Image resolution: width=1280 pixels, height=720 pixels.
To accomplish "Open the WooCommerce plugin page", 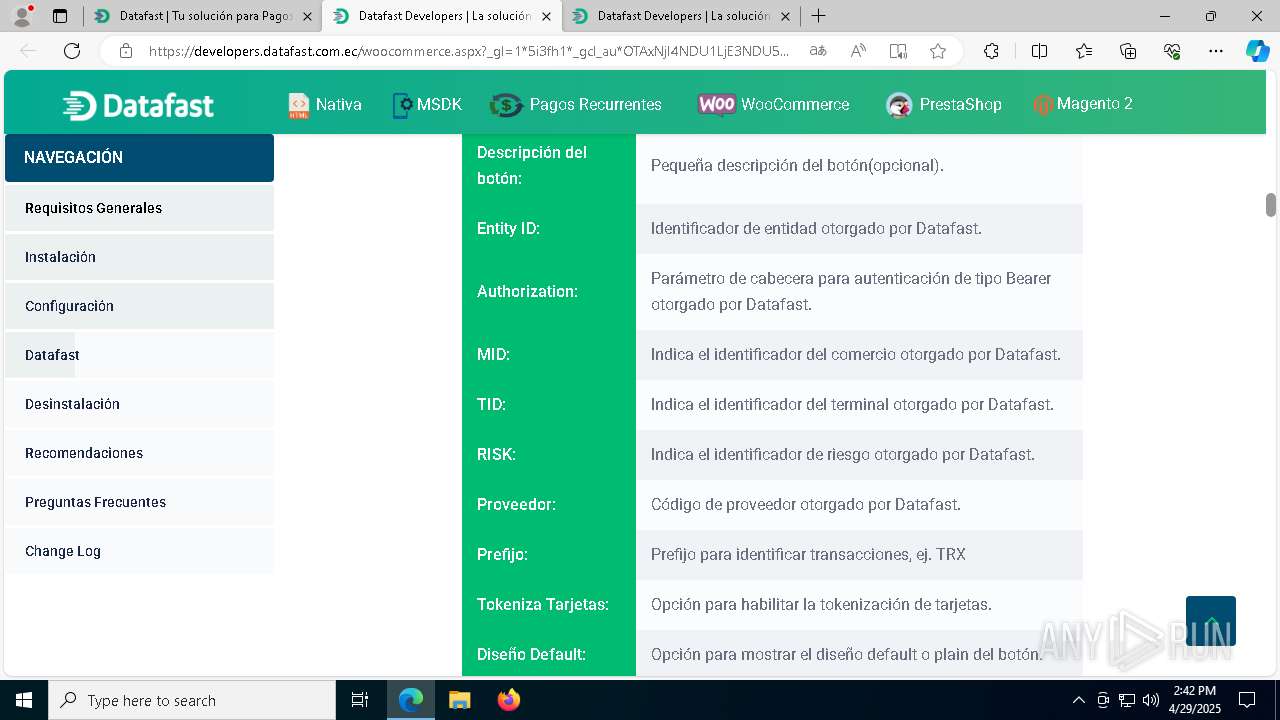I will (774, 105).
